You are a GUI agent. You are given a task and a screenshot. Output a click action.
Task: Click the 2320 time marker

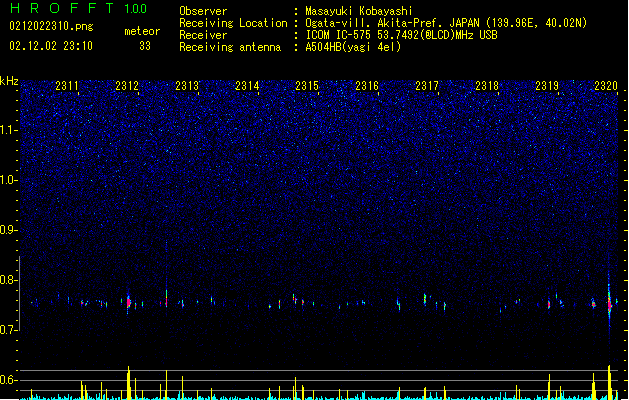[x=606, y=86]
